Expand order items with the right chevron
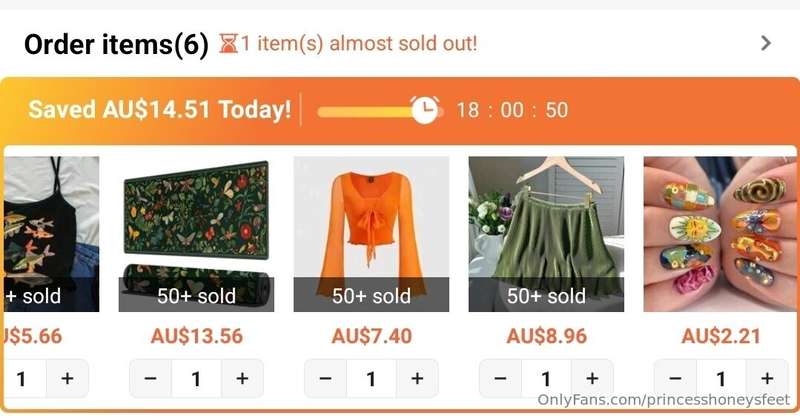Viewport: 800px width, 418px height. pyautogui.click(x=765, y=43)
